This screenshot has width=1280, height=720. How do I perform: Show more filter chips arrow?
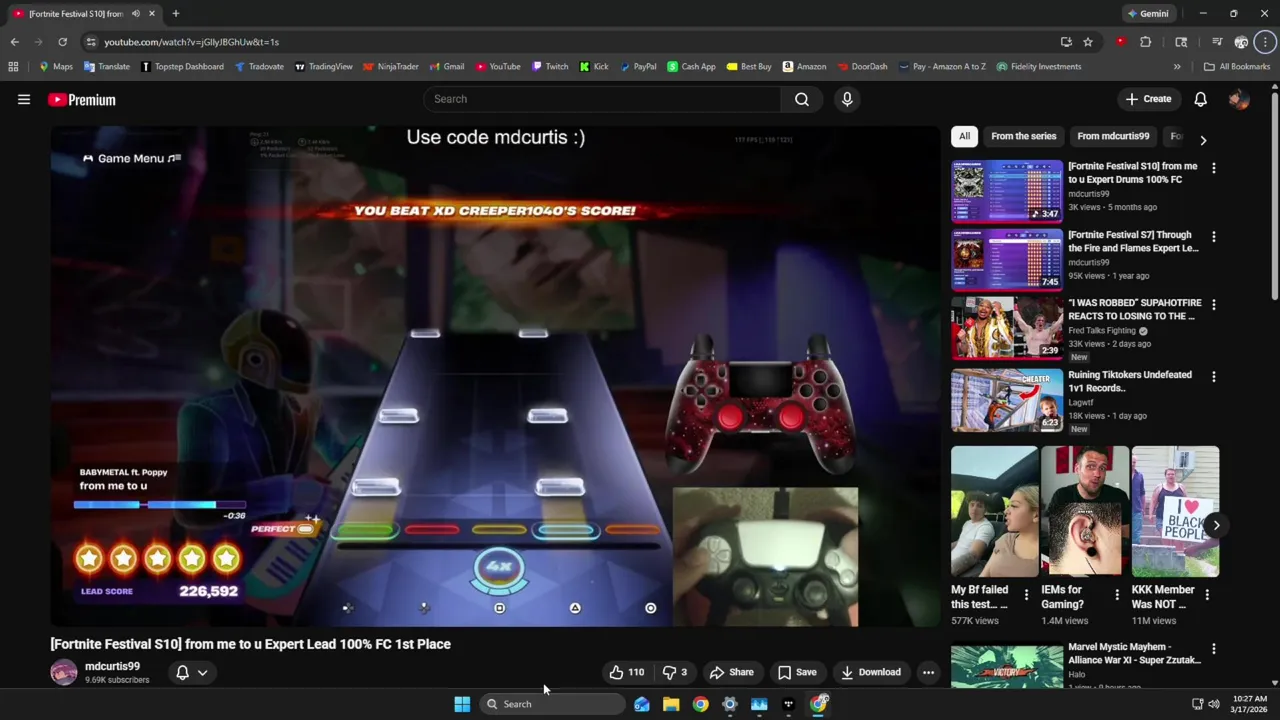tap(1203, 140)
